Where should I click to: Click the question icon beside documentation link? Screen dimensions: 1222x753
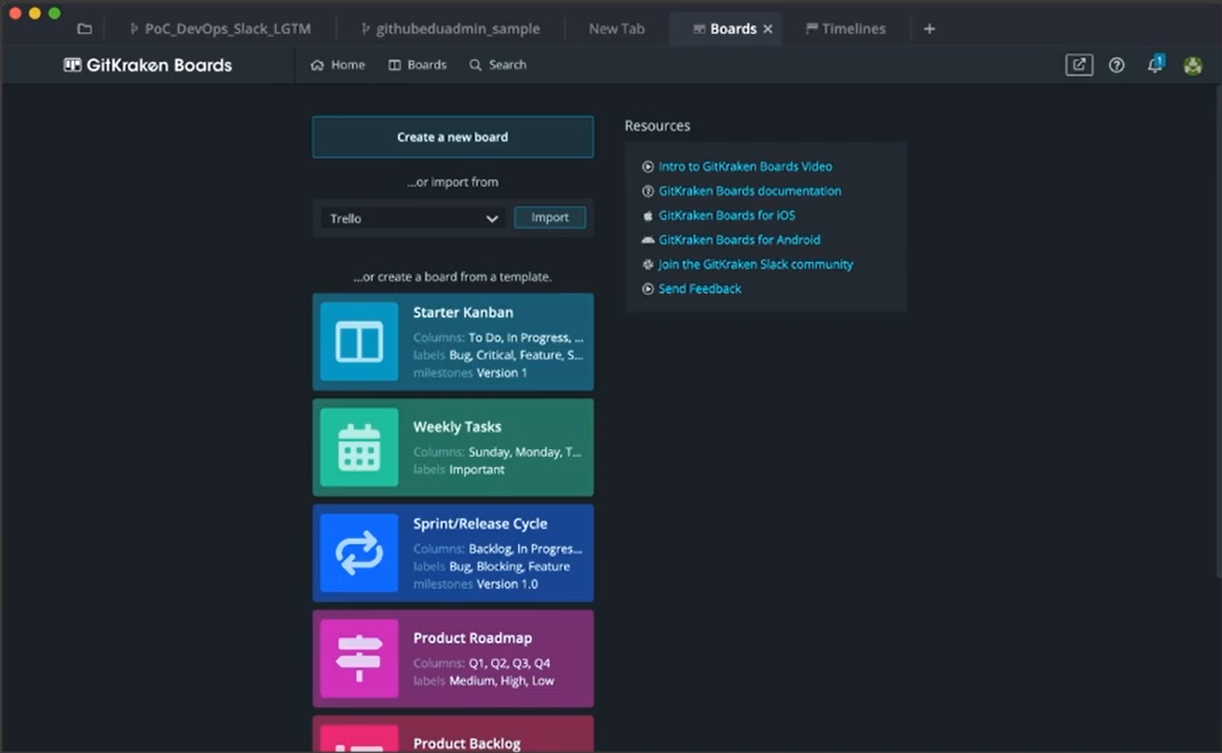(x=648, y=191)
